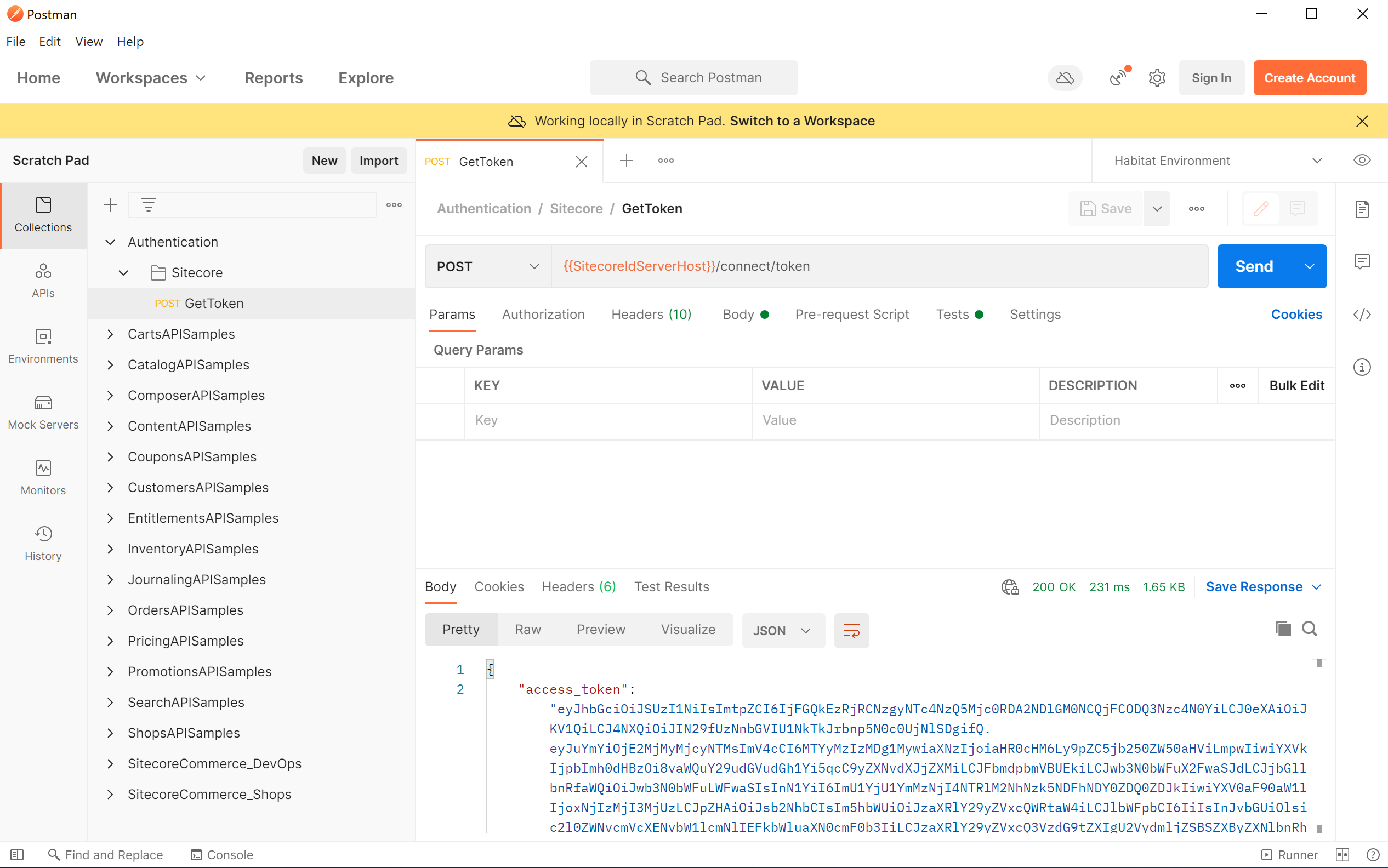
Task: Open the Save options dropdown arrow
Action: [1157, 208]
